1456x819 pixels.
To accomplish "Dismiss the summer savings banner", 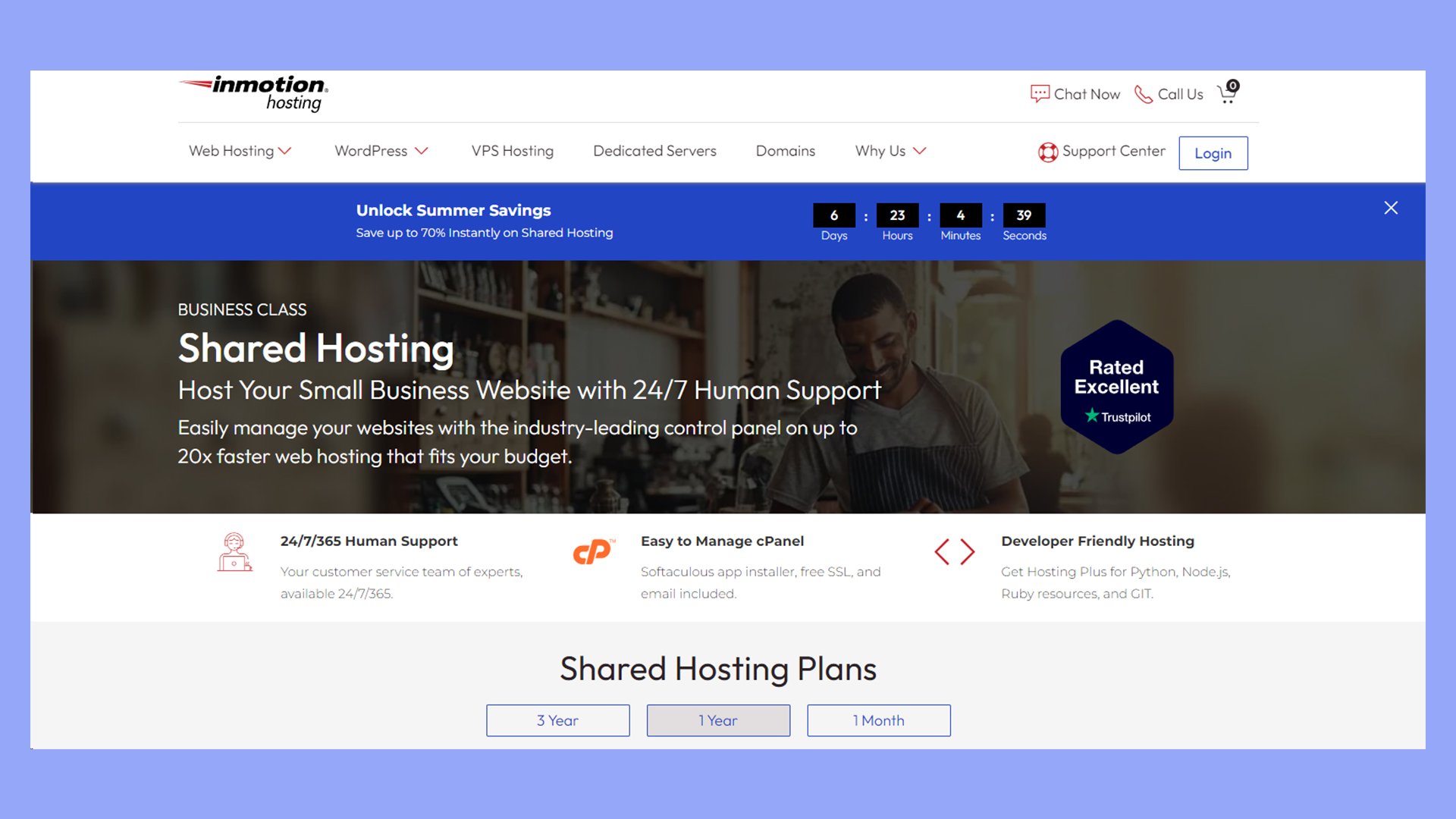I will 1392,208.
